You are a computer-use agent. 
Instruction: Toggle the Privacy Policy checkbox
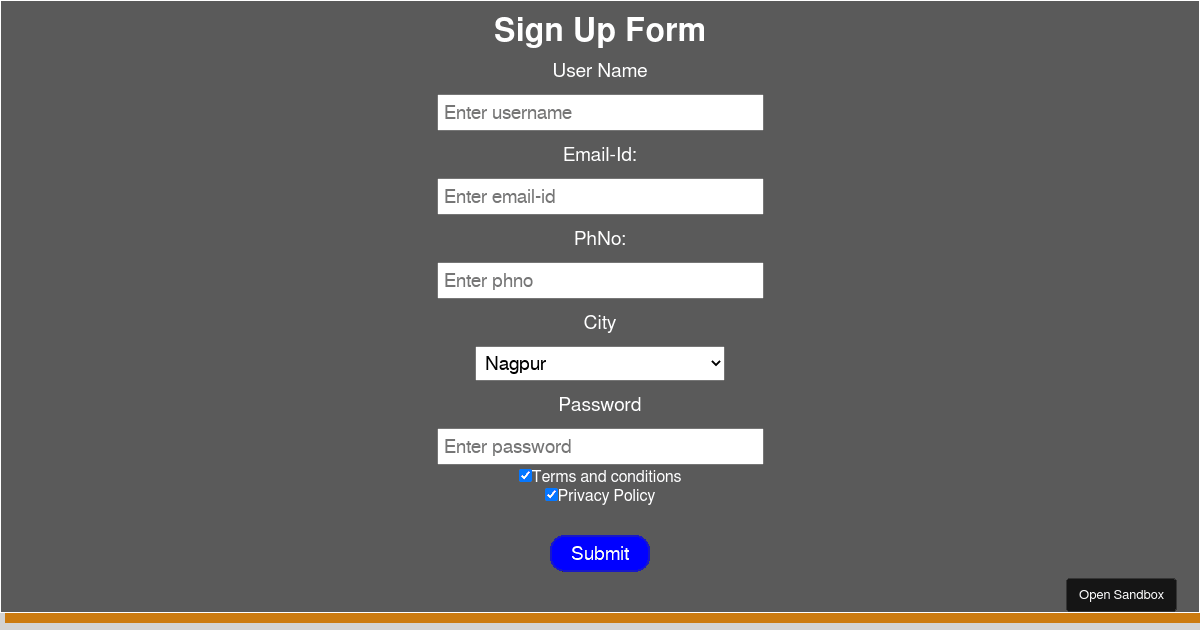point(551,495)
